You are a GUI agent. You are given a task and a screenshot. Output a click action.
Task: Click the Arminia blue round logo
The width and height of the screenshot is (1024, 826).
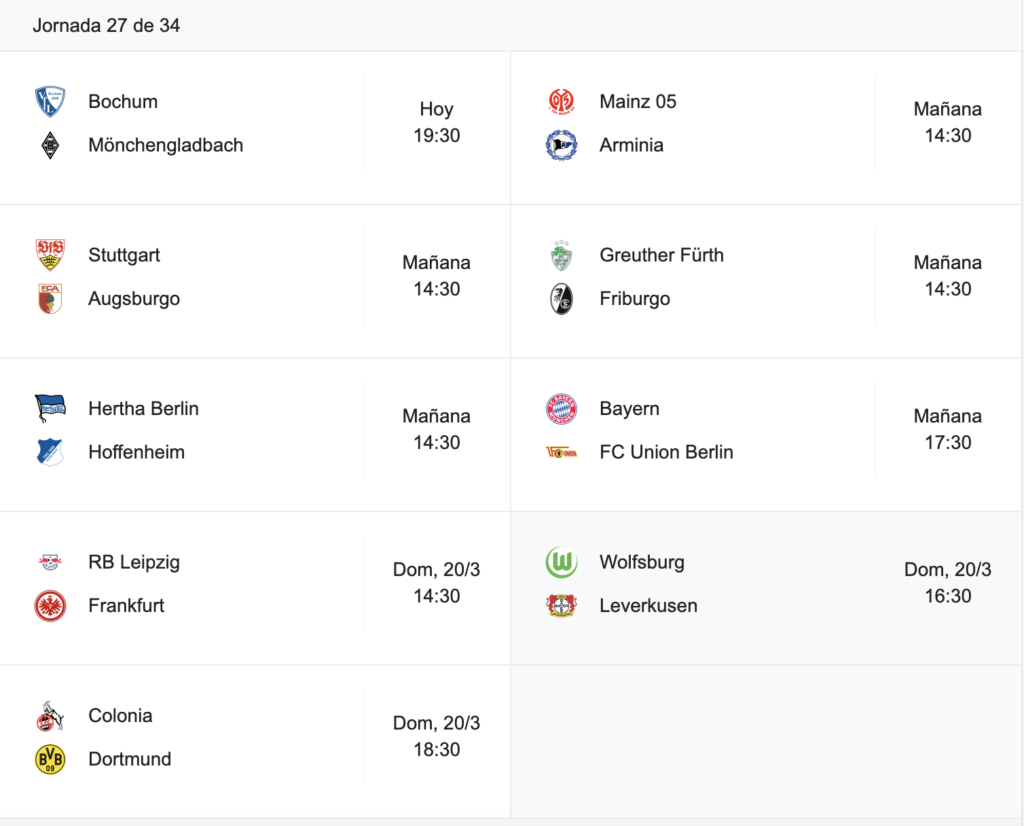tap(561, 145)
